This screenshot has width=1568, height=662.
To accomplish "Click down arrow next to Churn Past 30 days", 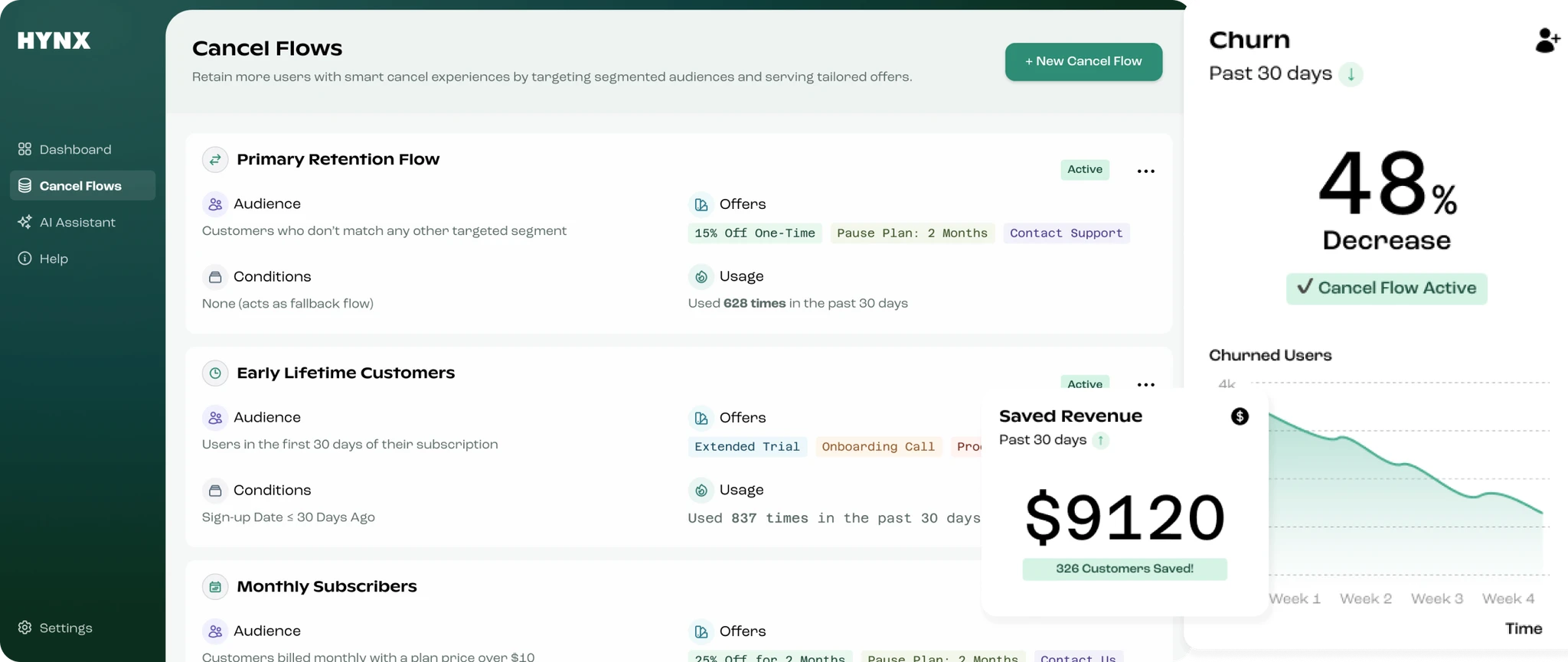I will pos(1351,74).
